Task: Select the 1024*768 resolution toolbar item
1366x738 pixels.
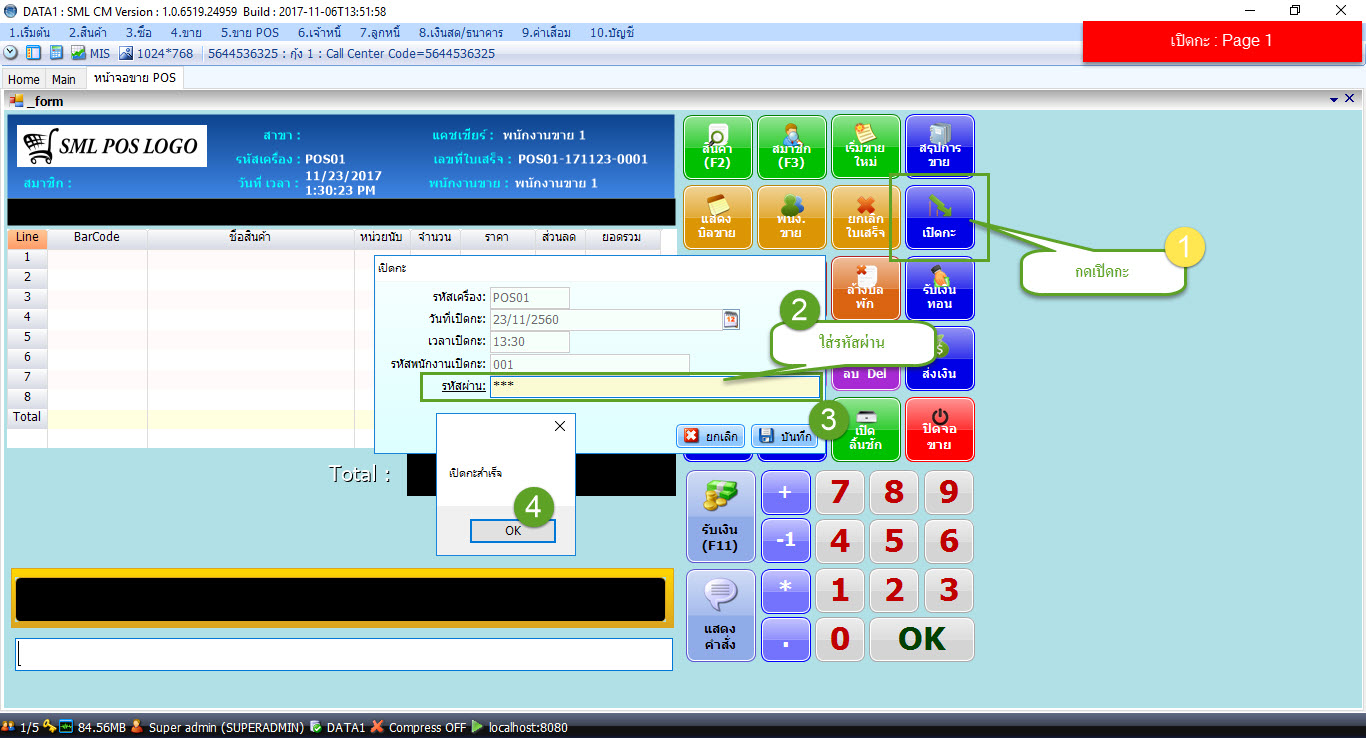Action: pos(156,53)
